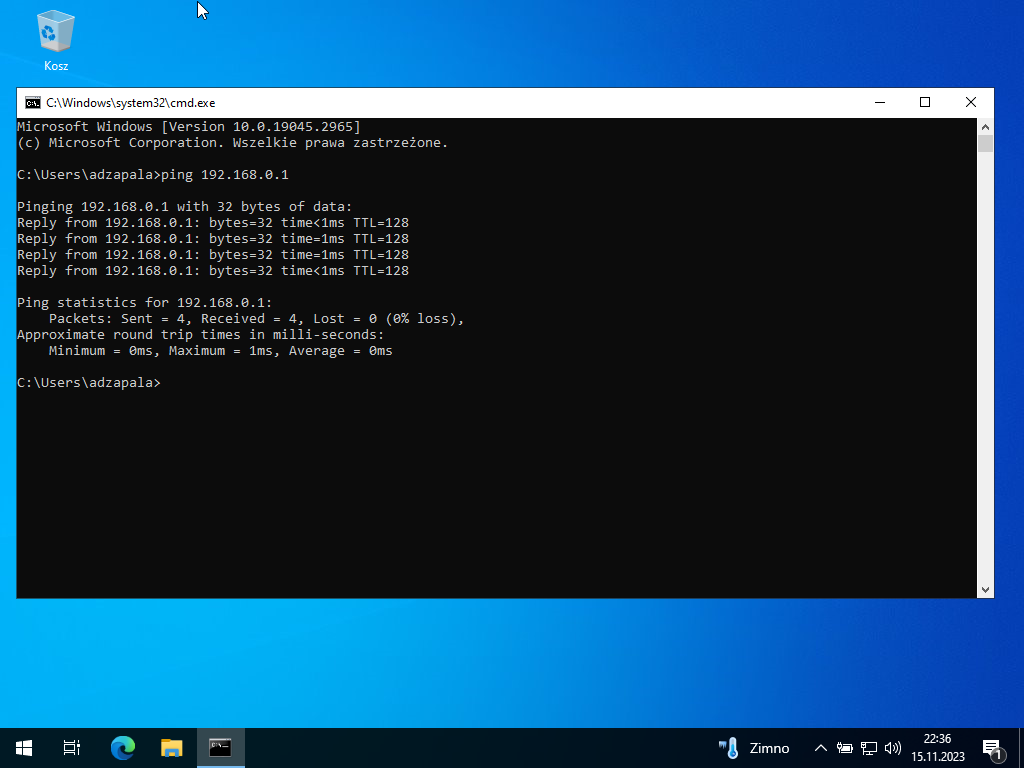Minimize the cmd.exe window

pos(880,103)
